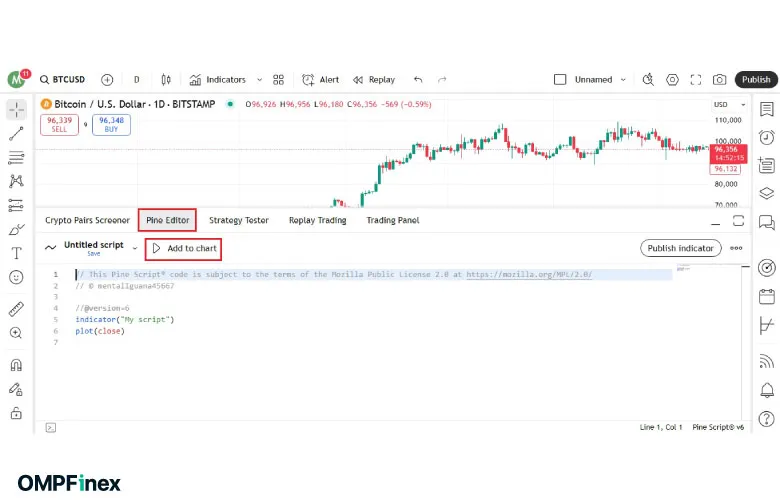The width and height of the screenshot is (780, 503).
Task: Expand the Untitled script dropdown arrow
Action: (135, 248)
